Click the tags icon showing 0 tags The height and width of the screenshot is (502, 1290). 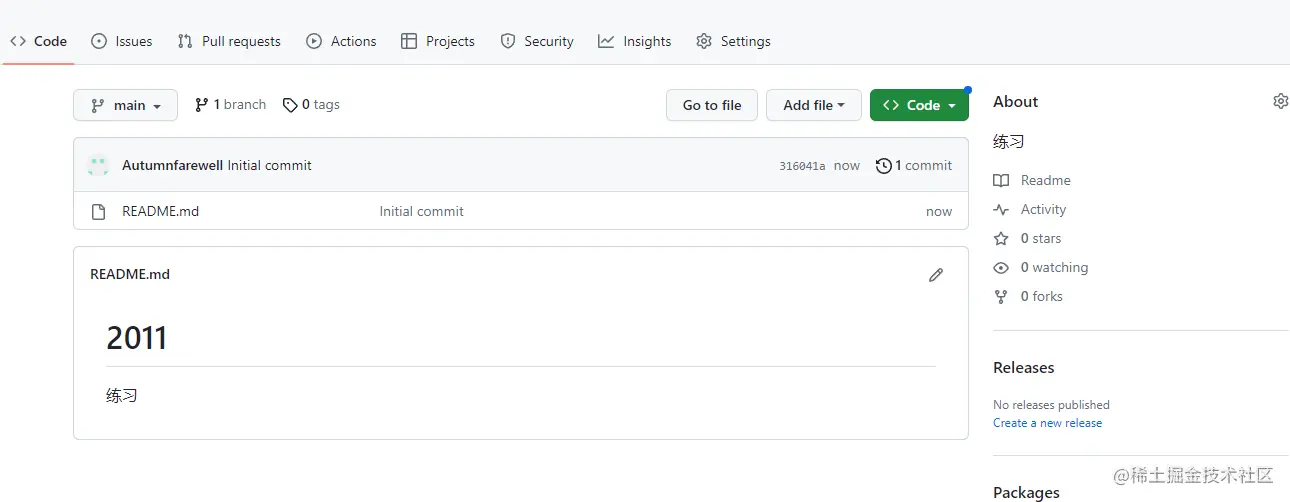pos(290,105)
